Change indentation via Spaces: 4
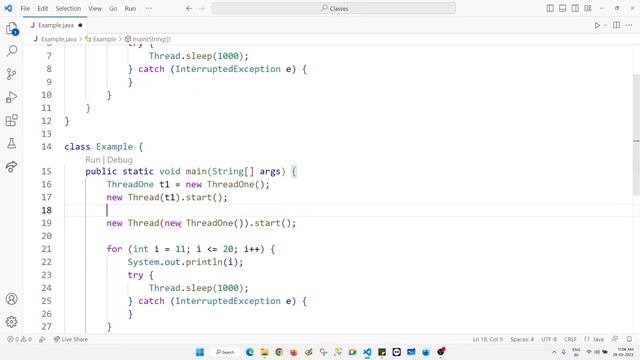Screen dimensions: 640x360 tap(522, 339)
